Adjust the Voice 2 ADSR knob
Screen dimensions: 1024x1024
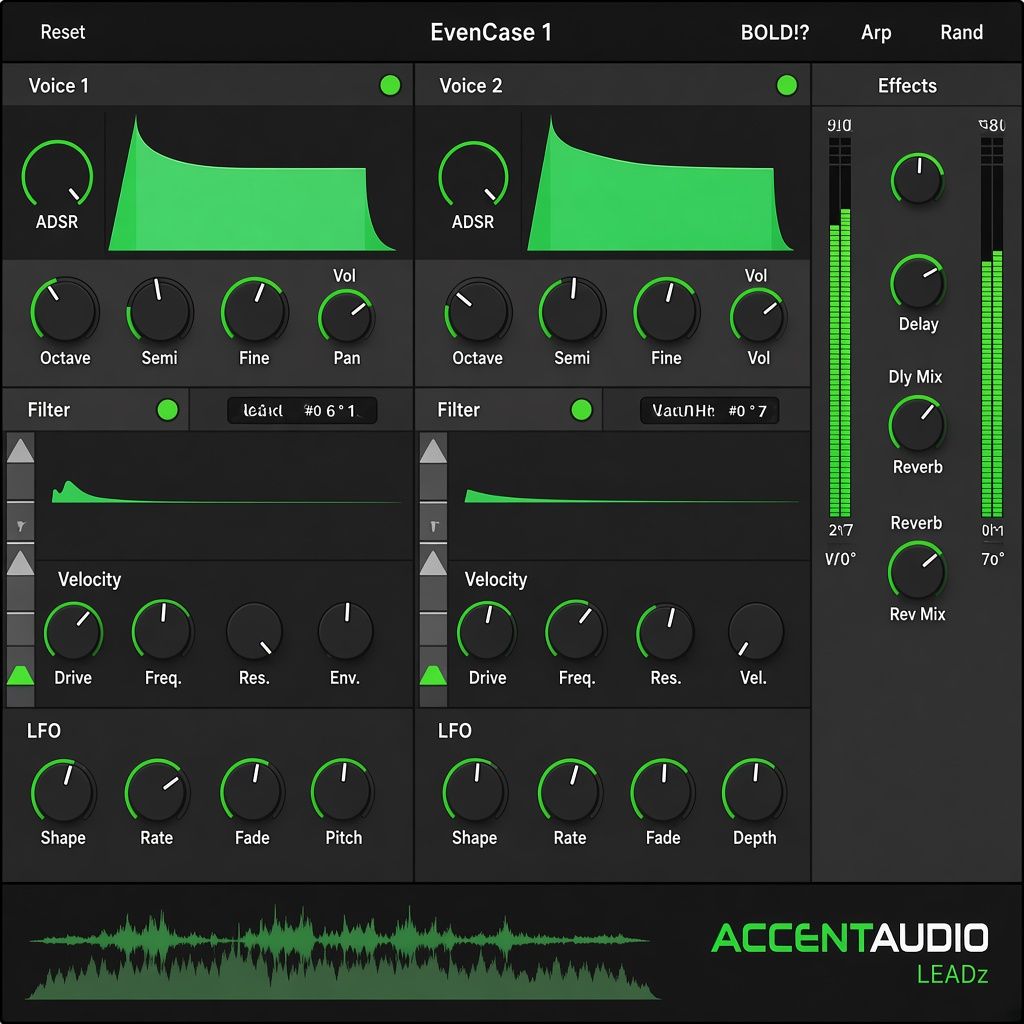click(473, 175)
